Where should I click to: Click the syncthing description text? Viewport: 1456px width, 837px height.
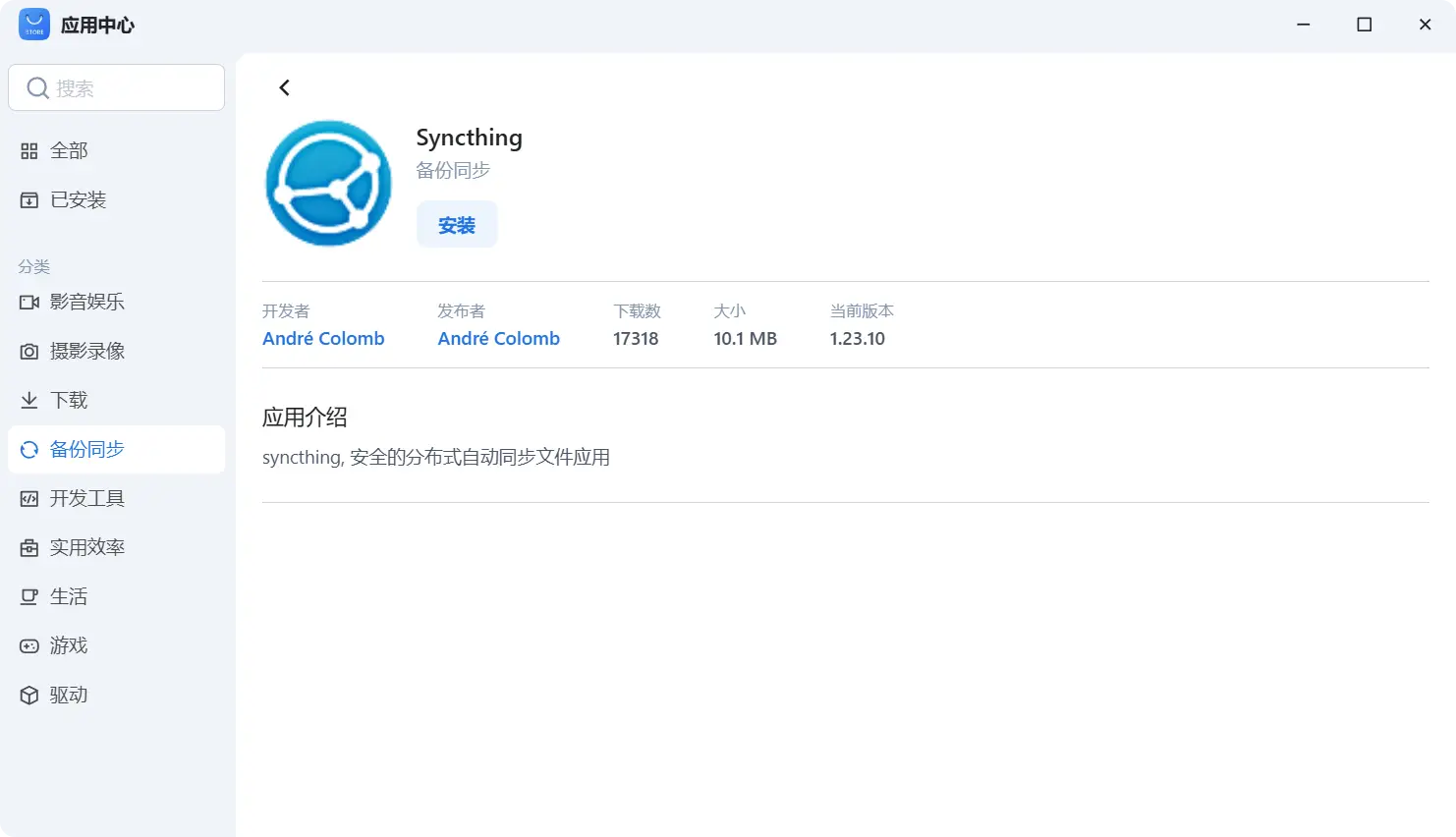[436, 457]
